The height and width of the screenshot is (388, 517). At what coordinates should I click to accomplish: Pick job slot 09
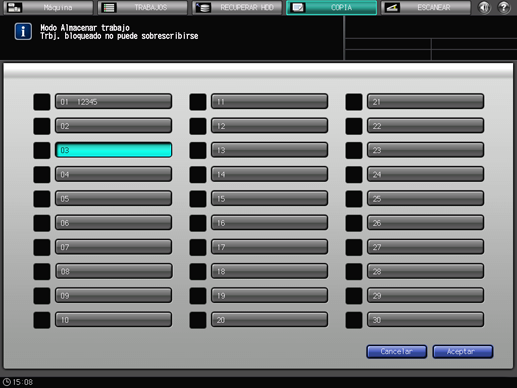113,296
